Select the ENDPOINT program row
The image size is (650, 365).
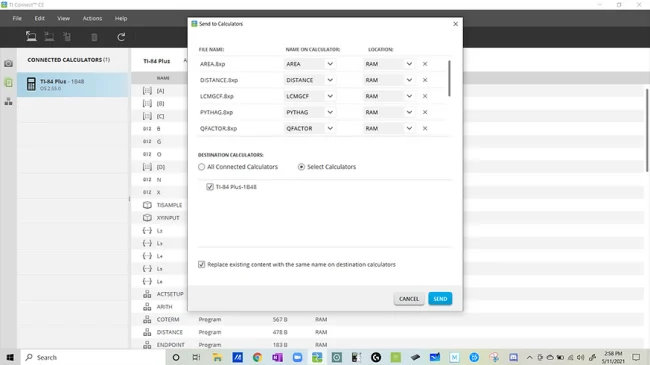coord(388,345)
